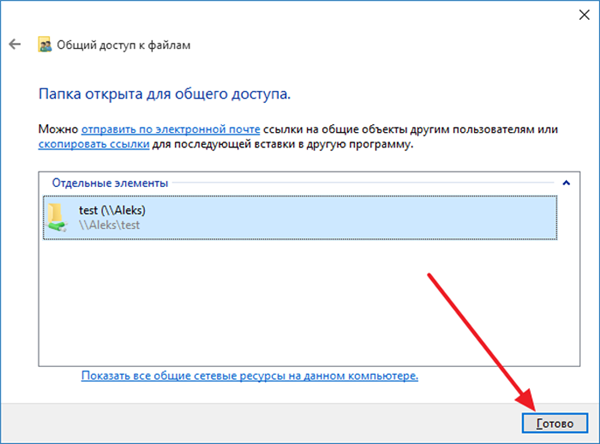Open the отправить по электронной почте link

click(170, 129)
